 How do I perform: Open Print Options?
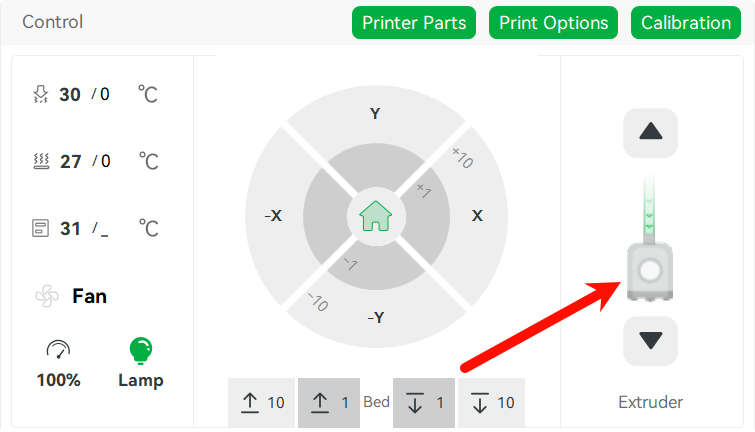tap(553, 23)
